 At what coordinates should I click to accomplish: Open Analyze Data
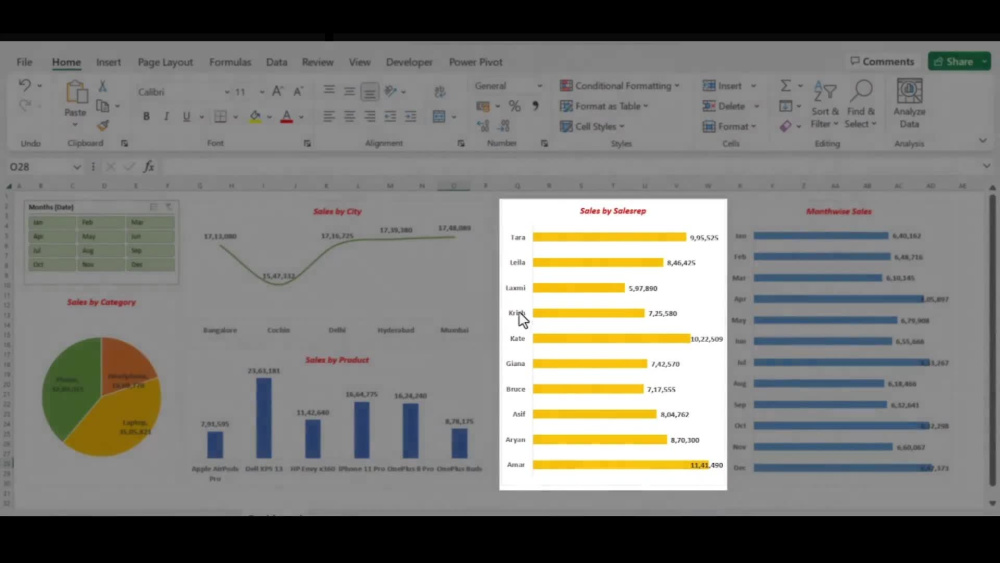point(909,104)
